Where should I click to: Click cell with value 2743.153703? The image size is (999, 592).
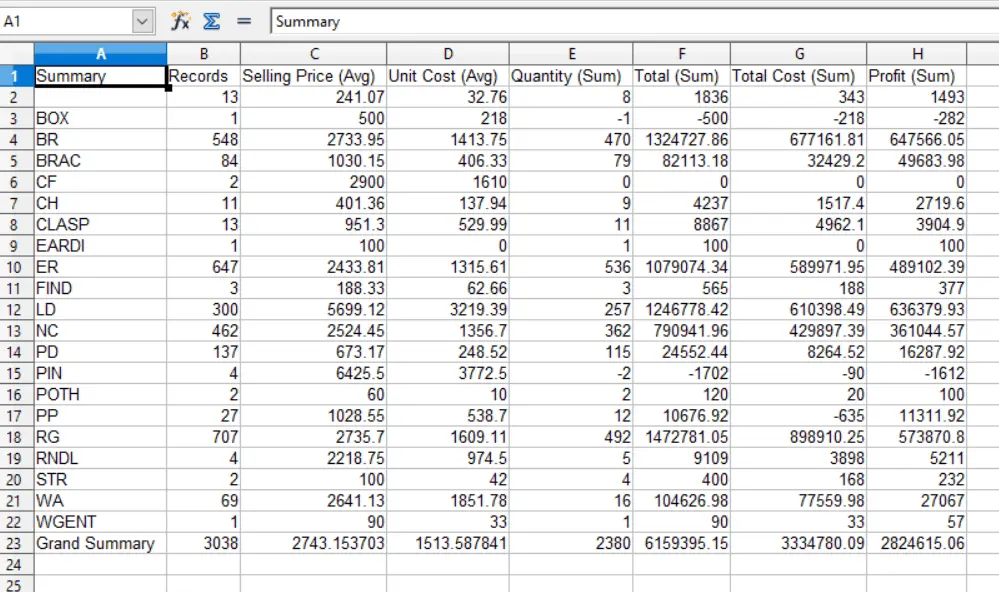coord(313,544)
